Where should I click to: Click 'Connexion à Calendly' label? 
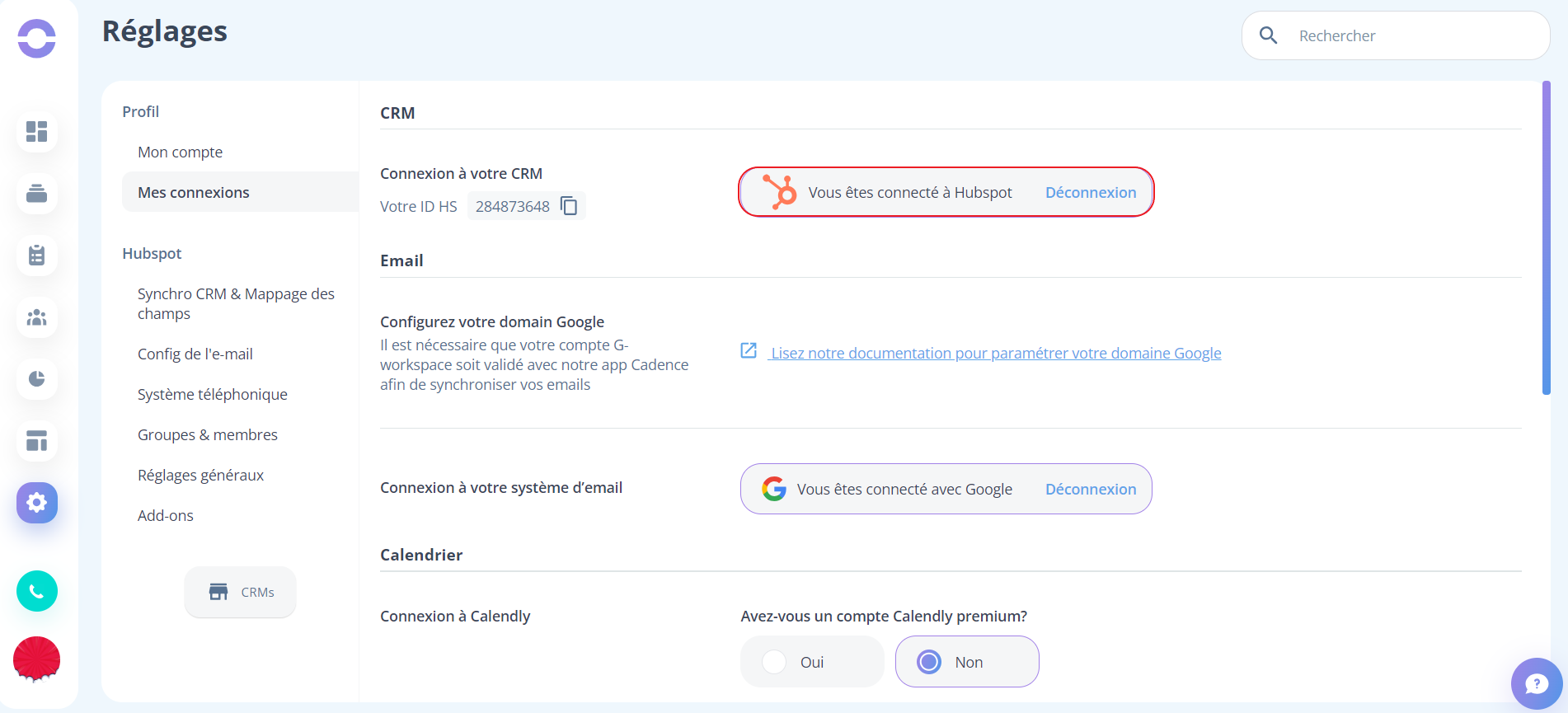(x=455, y=616)
